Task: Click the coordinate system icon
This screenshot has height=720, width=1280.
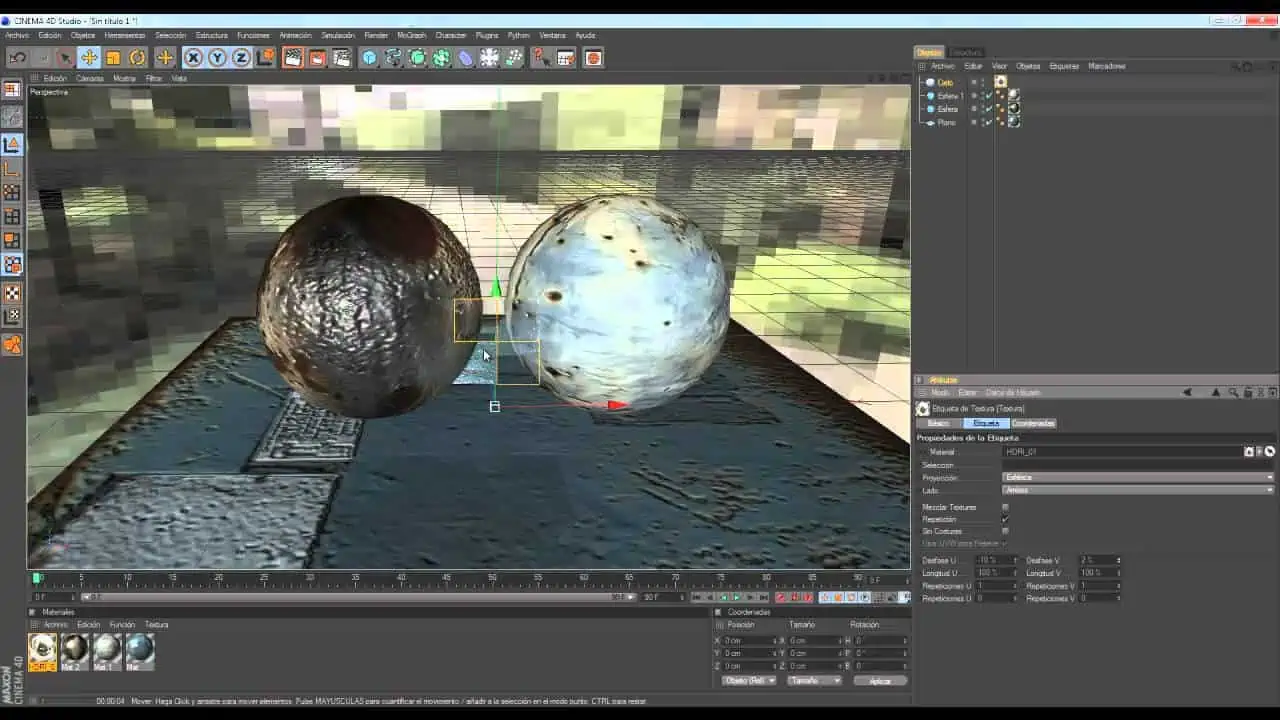Action: coord(265,58)
